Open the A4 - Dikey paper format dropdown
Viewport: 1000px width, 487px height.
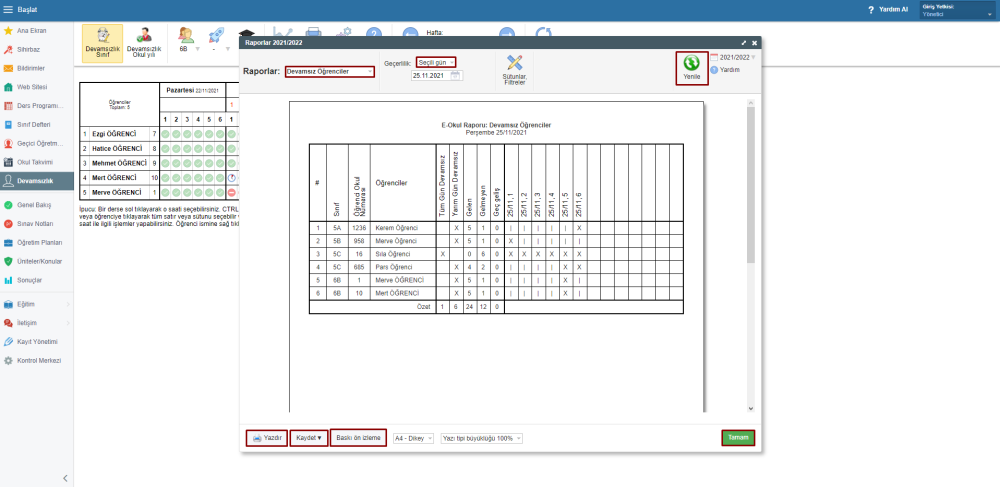(413, 439)
